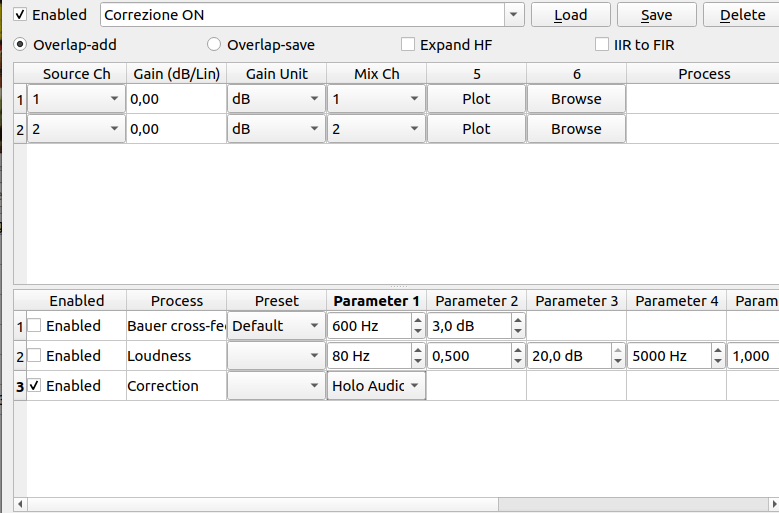Viewport: 779px width, 513px height.
Task: Open Source Ch dropdown in row 1
Action: (114, 99)
